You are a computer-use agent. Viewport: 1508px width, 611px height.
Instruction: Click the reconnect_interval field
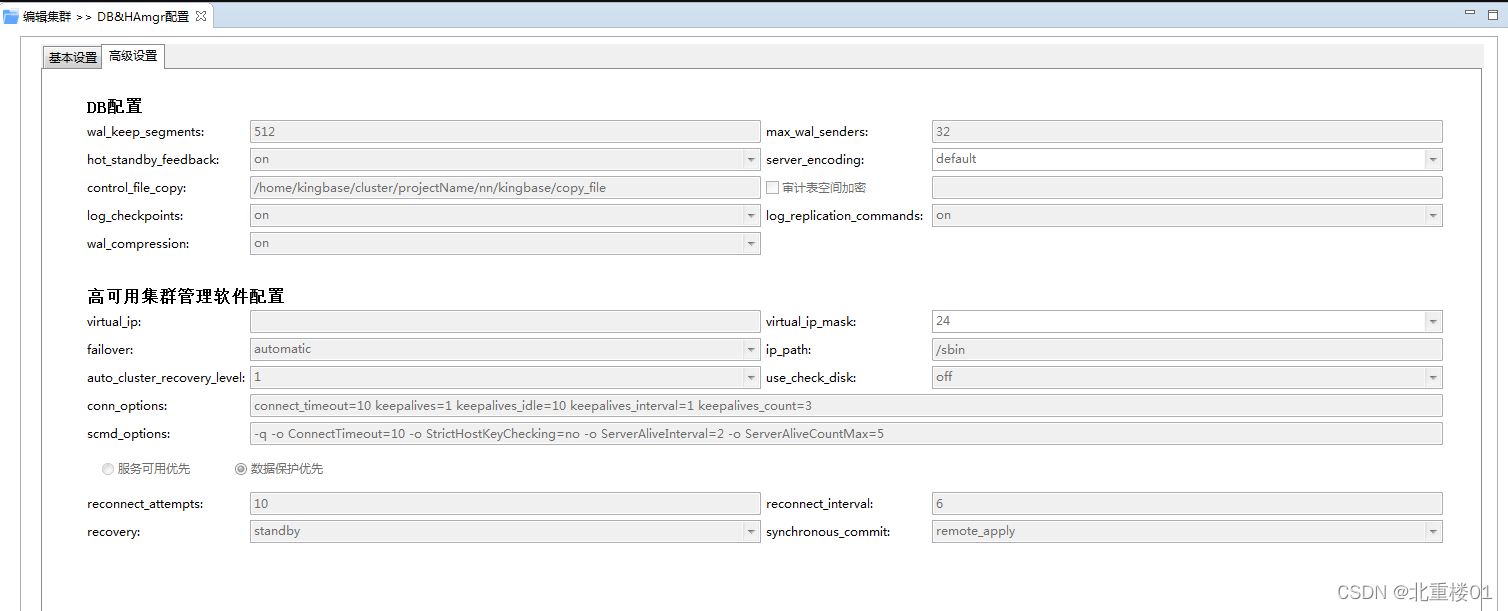(x=1187, y=503)
